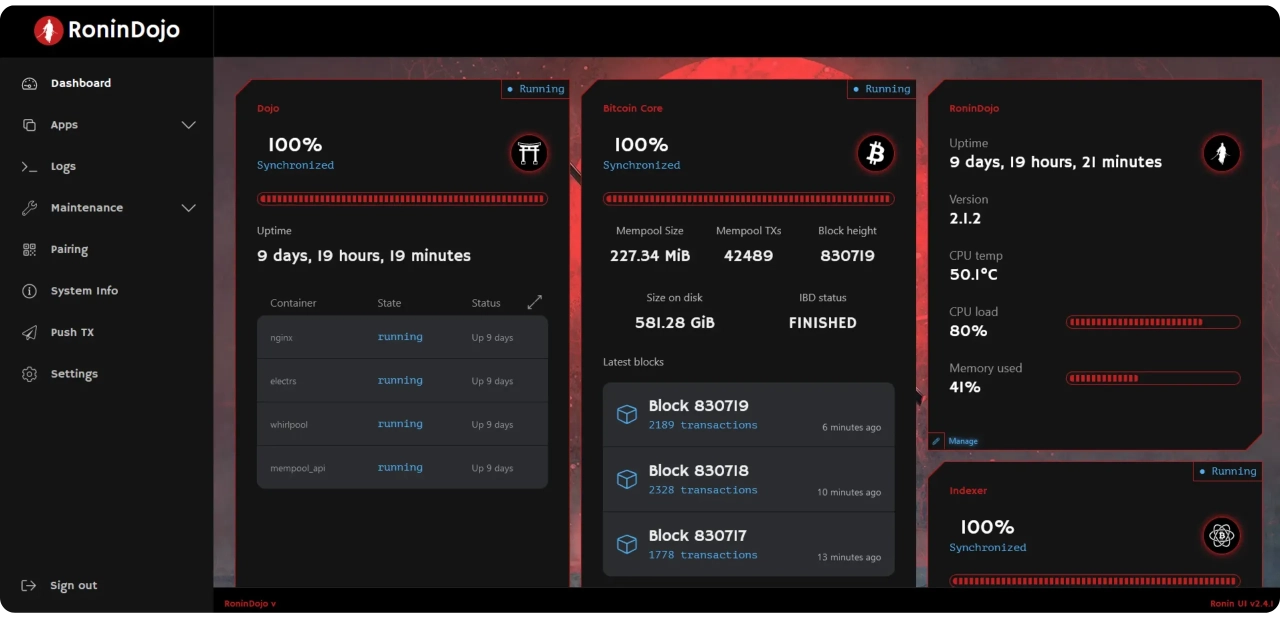1280x618 pixels.
Task: Click the Logs terminal prompt icon
Action: (x=30, y=167)
